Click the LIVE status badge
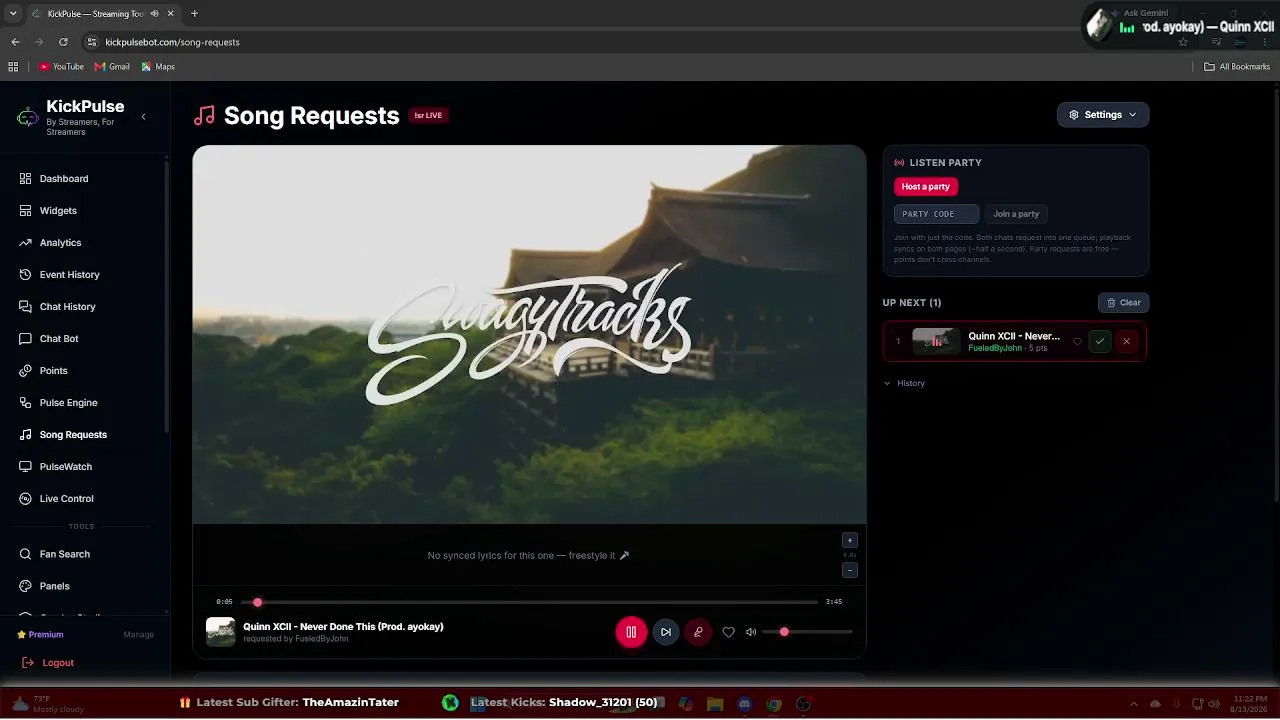 point(428,116)
